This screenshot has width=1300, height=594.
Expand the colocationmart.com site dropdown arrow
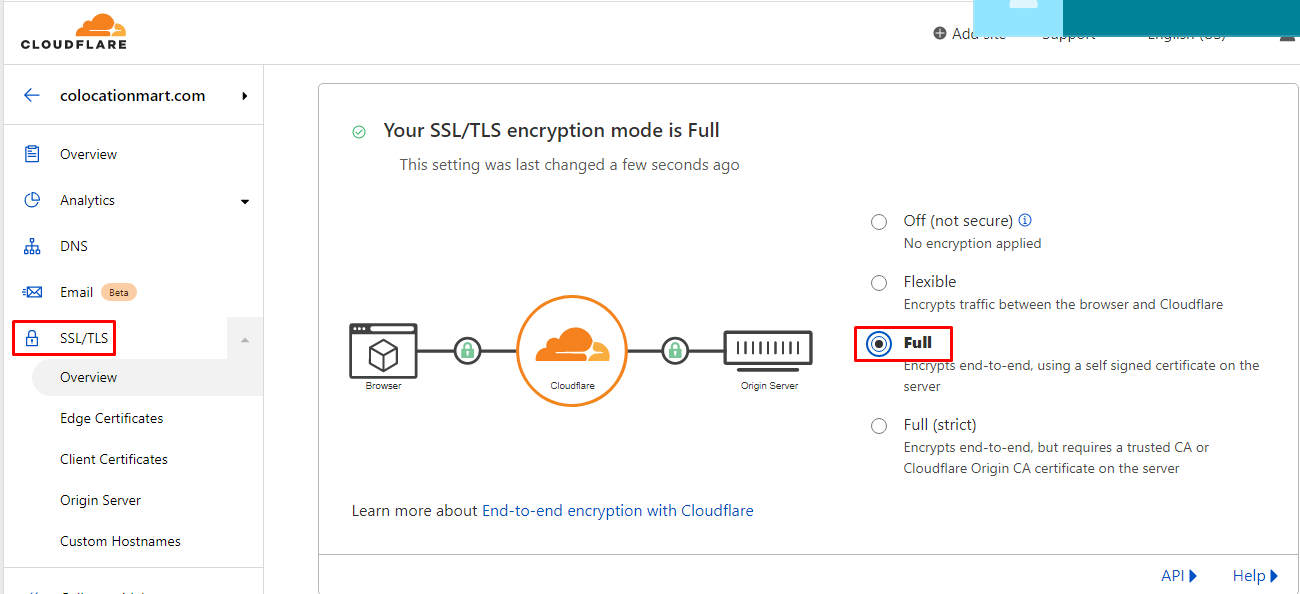tap(244, 96)
